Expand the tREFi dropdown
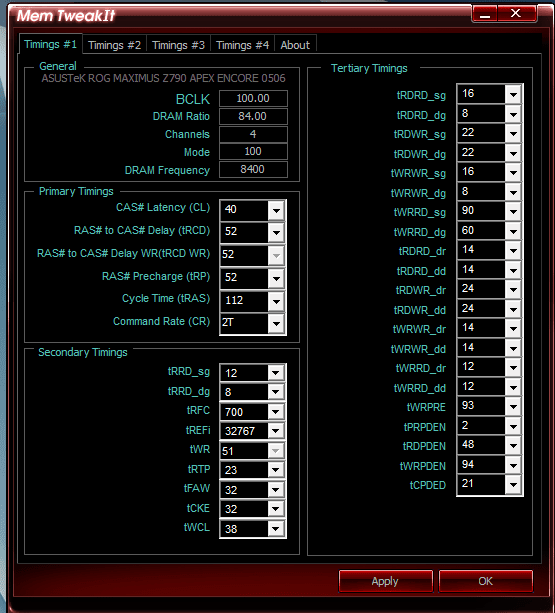 click(276, 431)
